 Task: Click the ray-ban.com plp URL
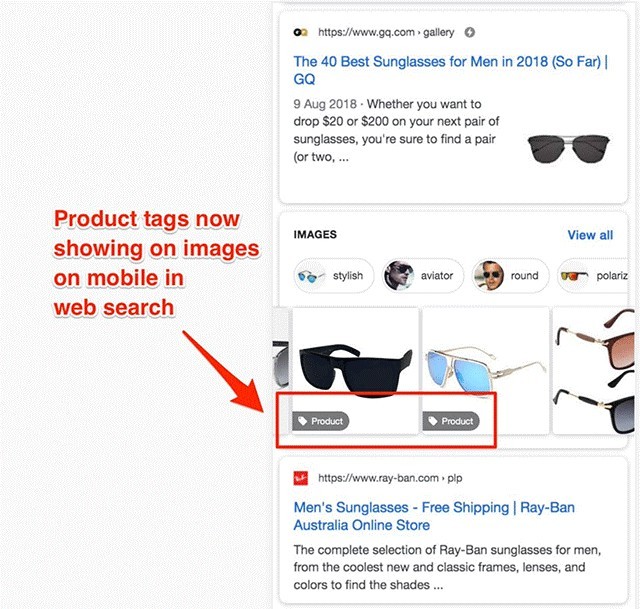pos(390,478)
